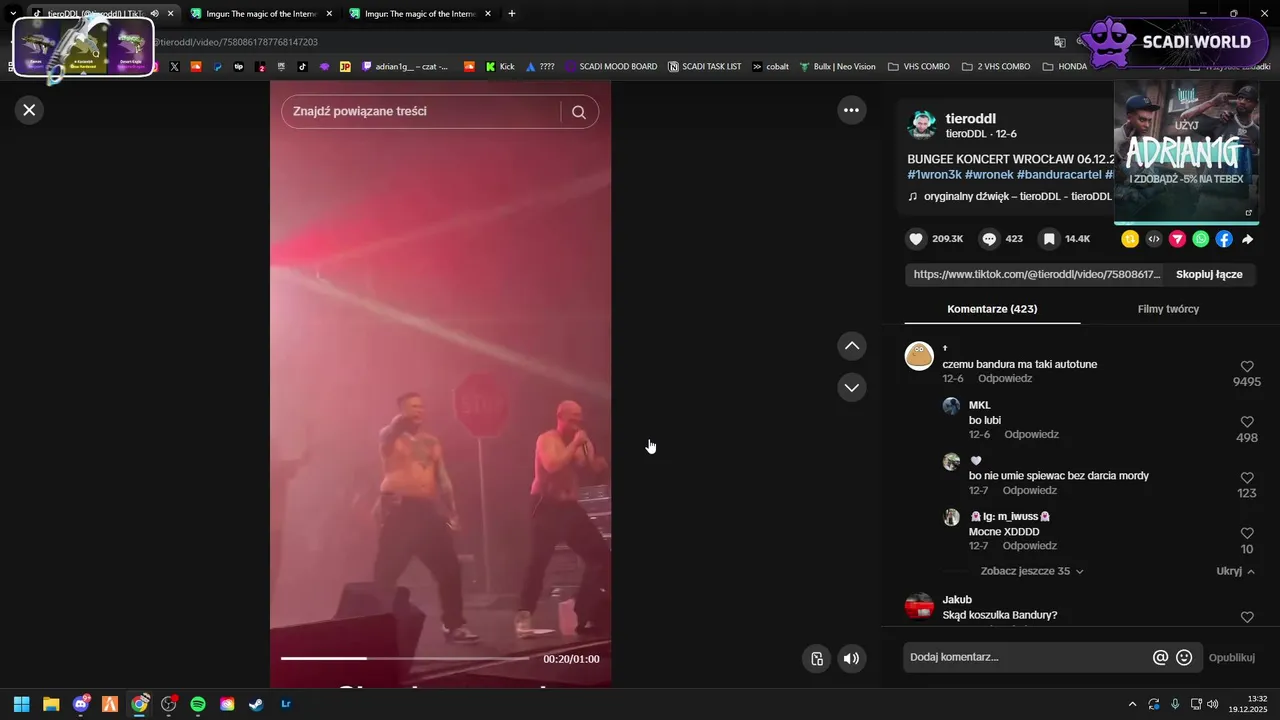The width and height of the screenshot is (1280, 720).
Task: Show hidden system tray icons chevron
Action: click(1132, 704)
